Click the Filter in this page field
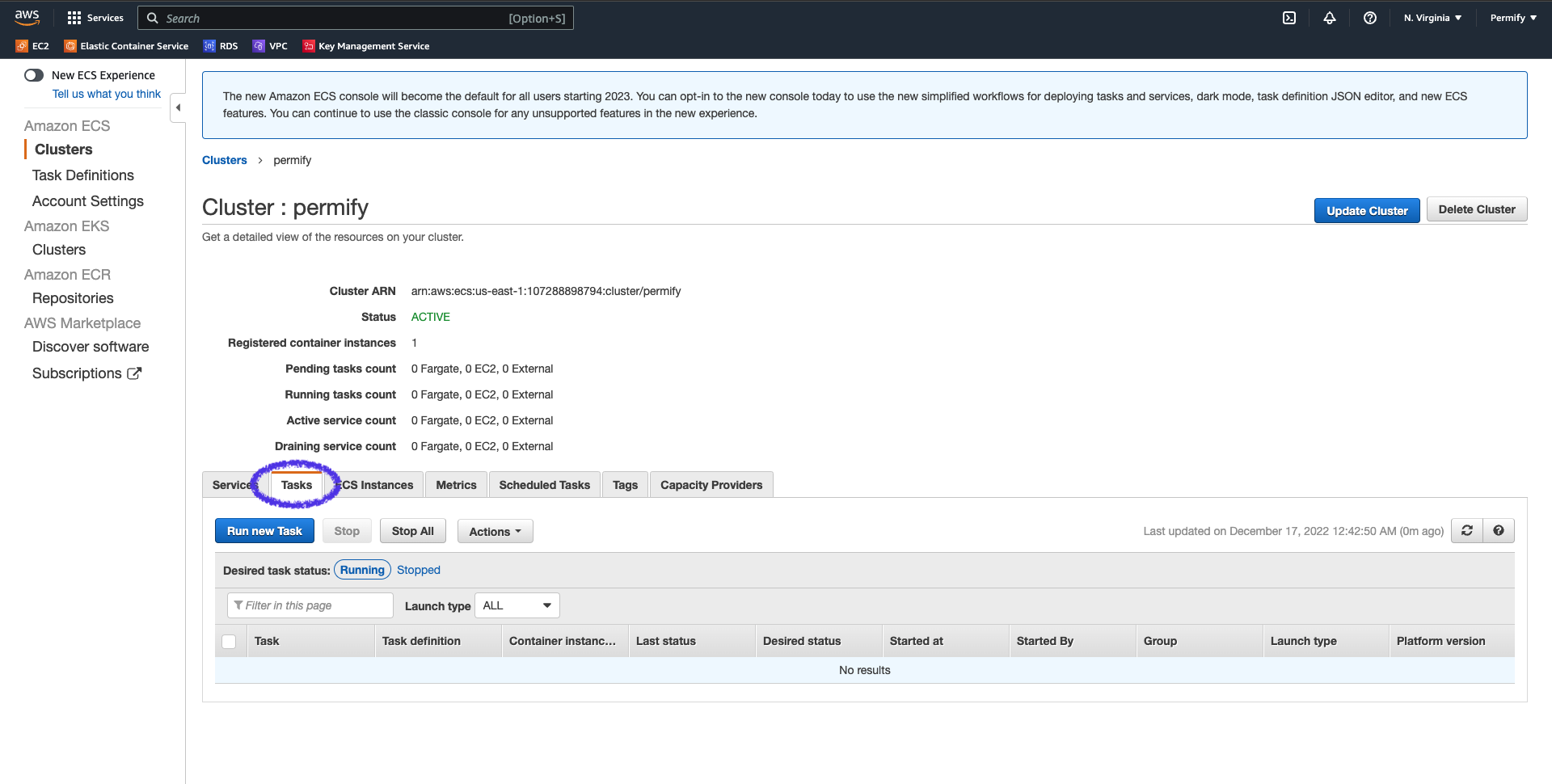Viewport: 1552px width, 784px height. [x=310, y=605]
